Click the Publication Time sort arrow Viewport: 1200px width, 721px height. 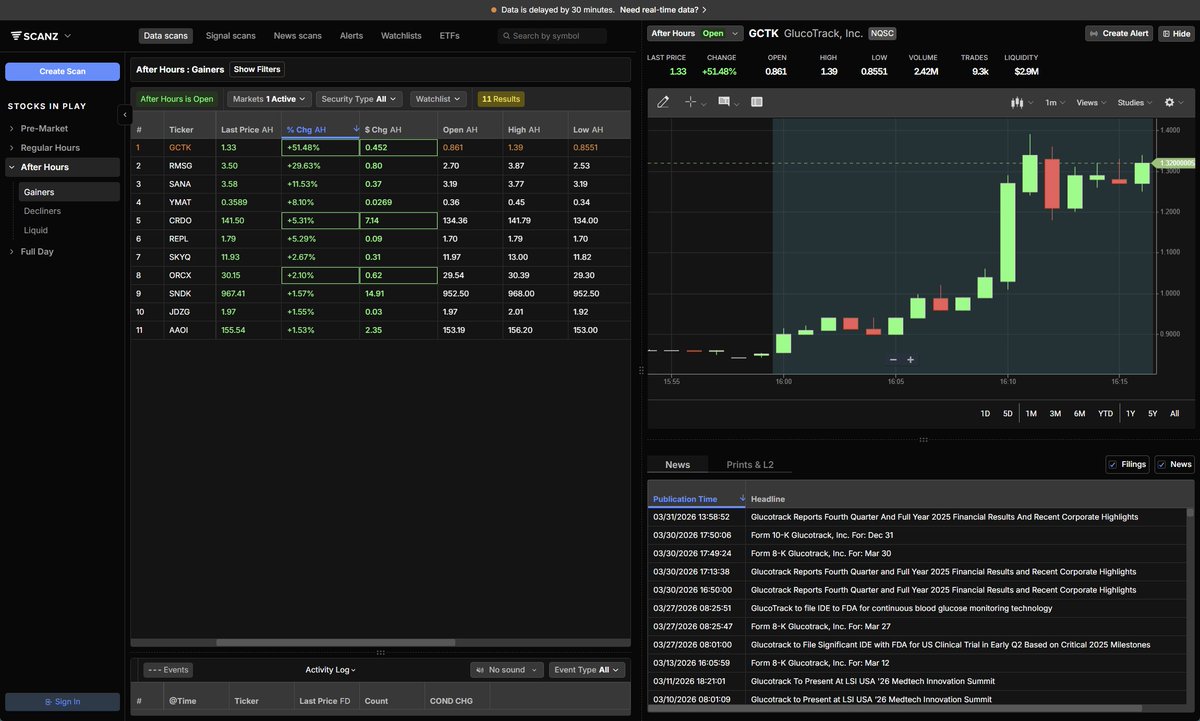pos(742,498)
